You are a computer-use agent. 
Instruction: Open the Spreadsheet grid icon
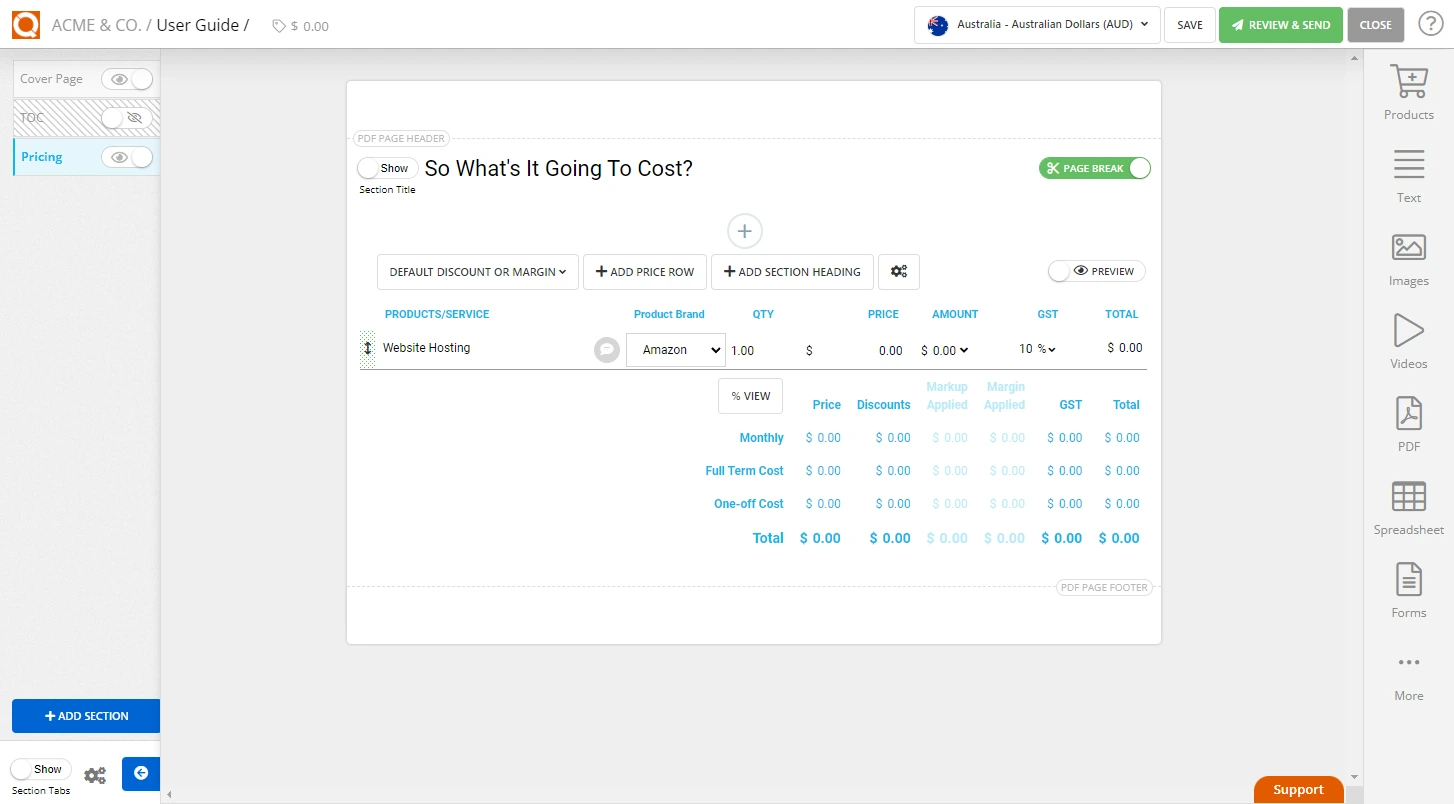[1408, 497]
